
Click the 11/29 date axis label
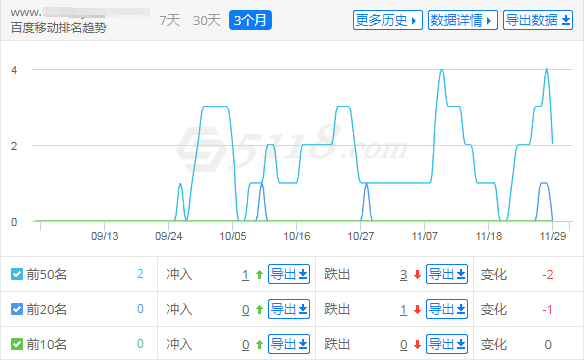coord(553,236)
